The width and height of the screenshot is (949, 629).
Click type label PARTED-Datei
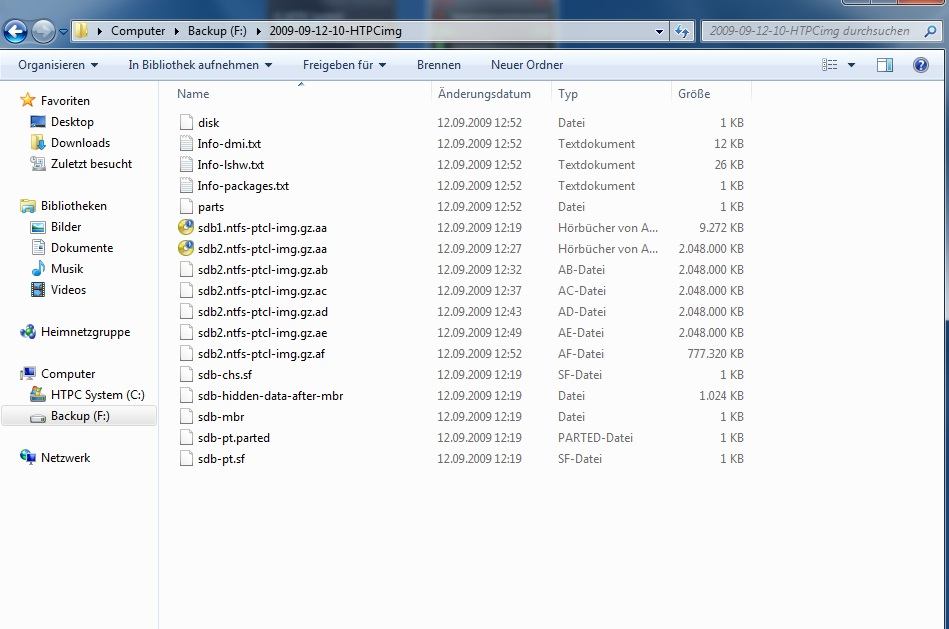pyautogui.click(x=596, y=438)
